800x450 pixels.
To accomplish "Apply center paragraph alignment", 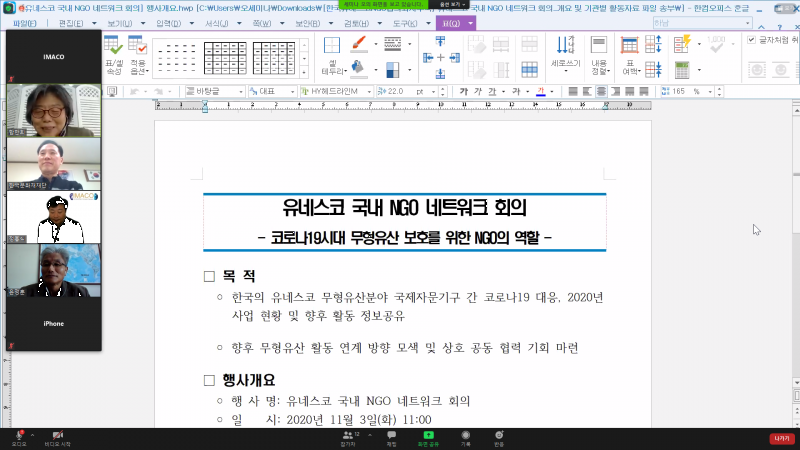I will (x=602, y=91).
